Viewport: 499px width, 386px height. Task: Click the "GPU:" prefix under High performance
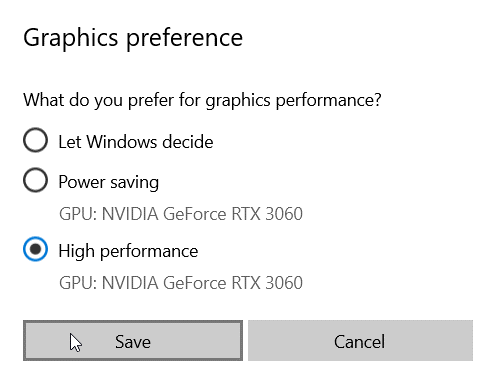click(78, 283)
